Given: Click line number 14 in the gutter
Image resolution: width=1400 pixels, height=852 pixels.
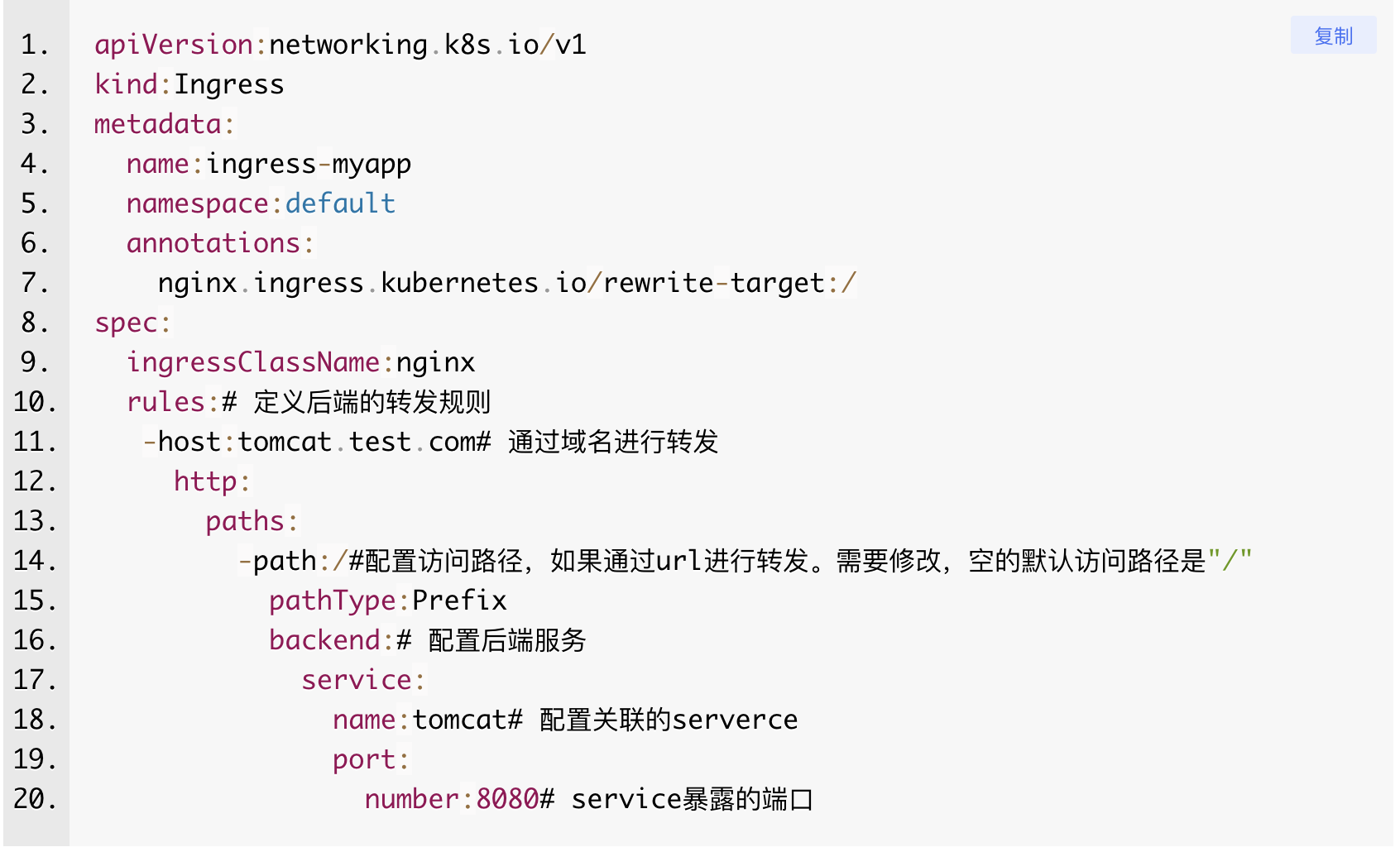Looking at the screenshot, I should [35, 561].
